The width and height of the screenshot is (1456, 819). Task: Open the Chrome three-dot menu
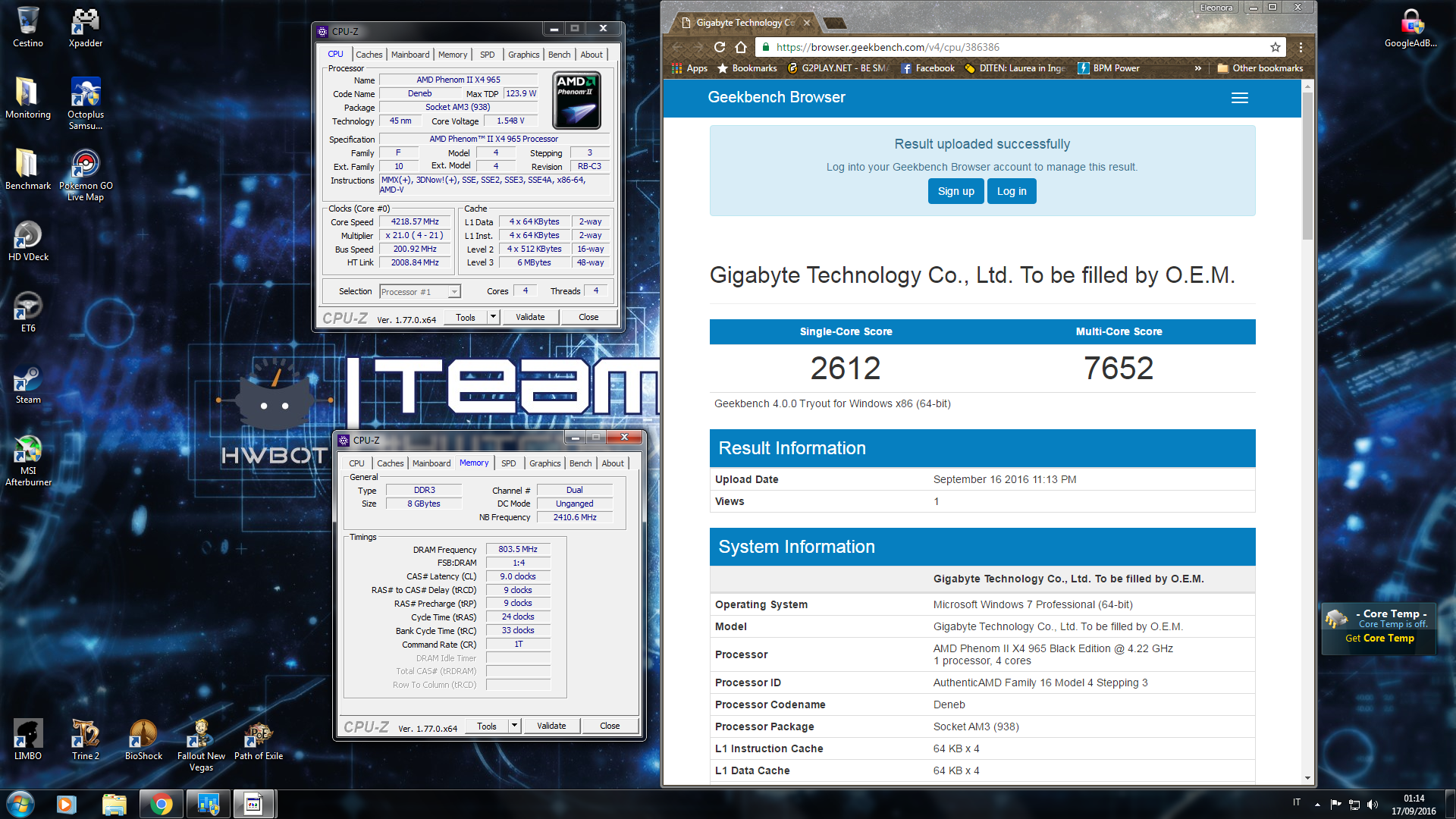pyautogui.click(x=1301, y=47)
